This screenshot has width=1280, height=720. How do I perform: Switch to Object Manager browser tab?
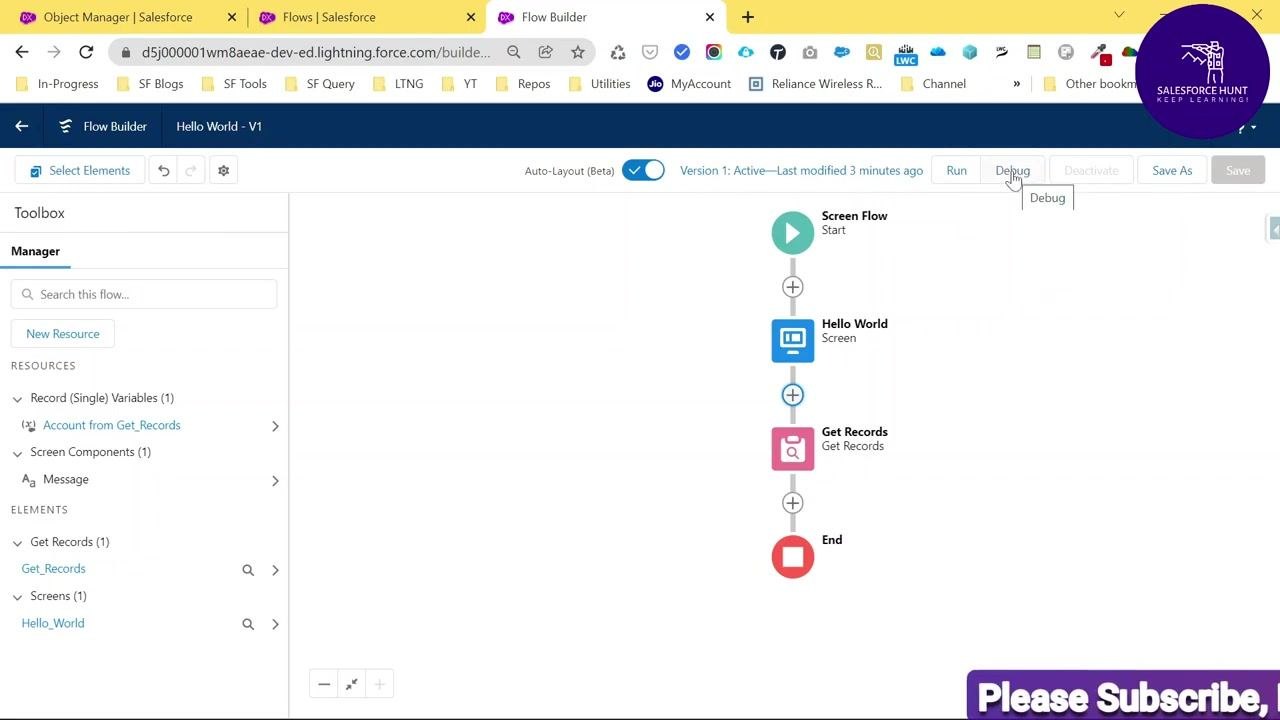(x=128, y=17)
